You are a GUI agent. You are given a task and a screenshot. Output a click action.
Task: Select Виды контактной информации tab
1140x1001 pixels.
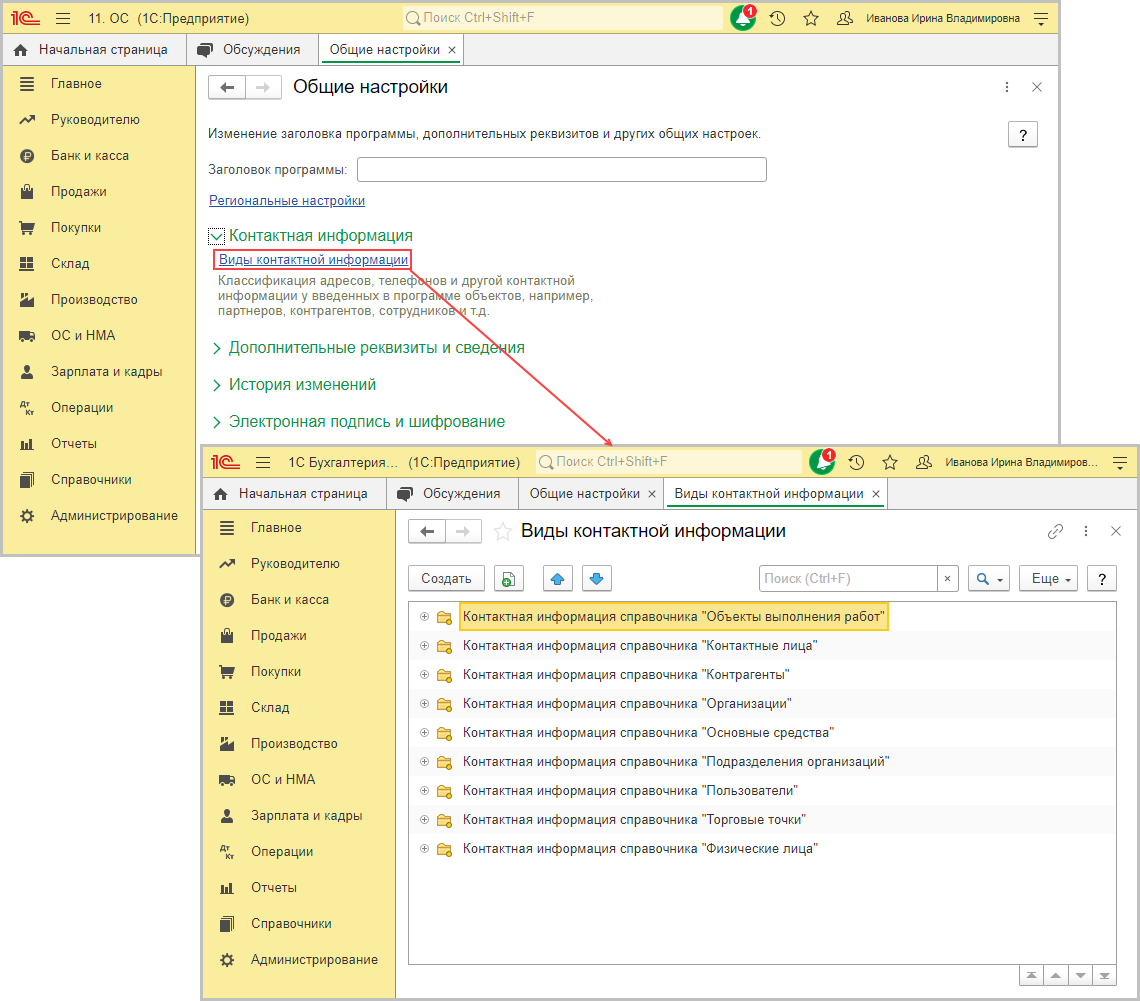click(768, 494)
